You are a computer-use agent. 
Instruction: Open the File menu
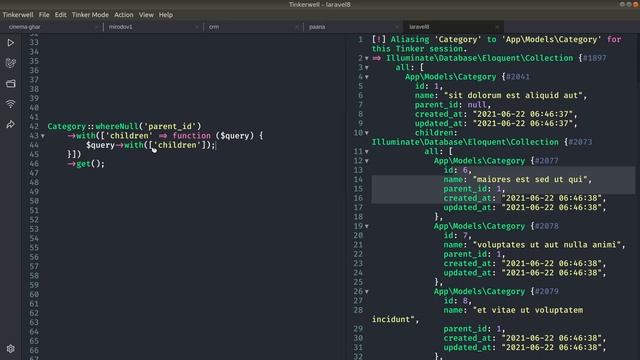click(x=44, y=15)
